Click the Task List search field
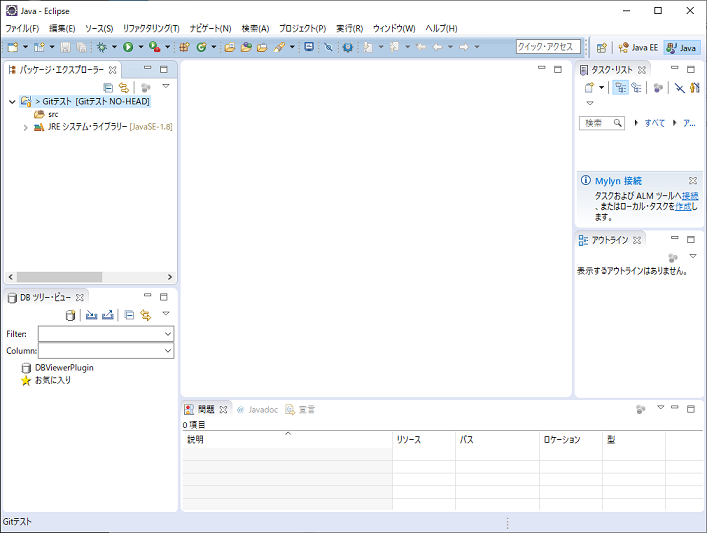 pyautogui.click(x=601, y=123)
